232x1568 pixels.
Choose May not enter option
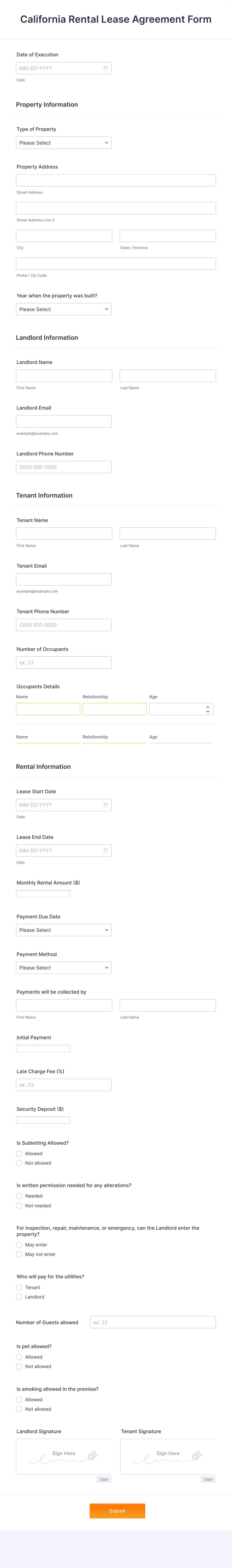click(x=19, y=1254)
